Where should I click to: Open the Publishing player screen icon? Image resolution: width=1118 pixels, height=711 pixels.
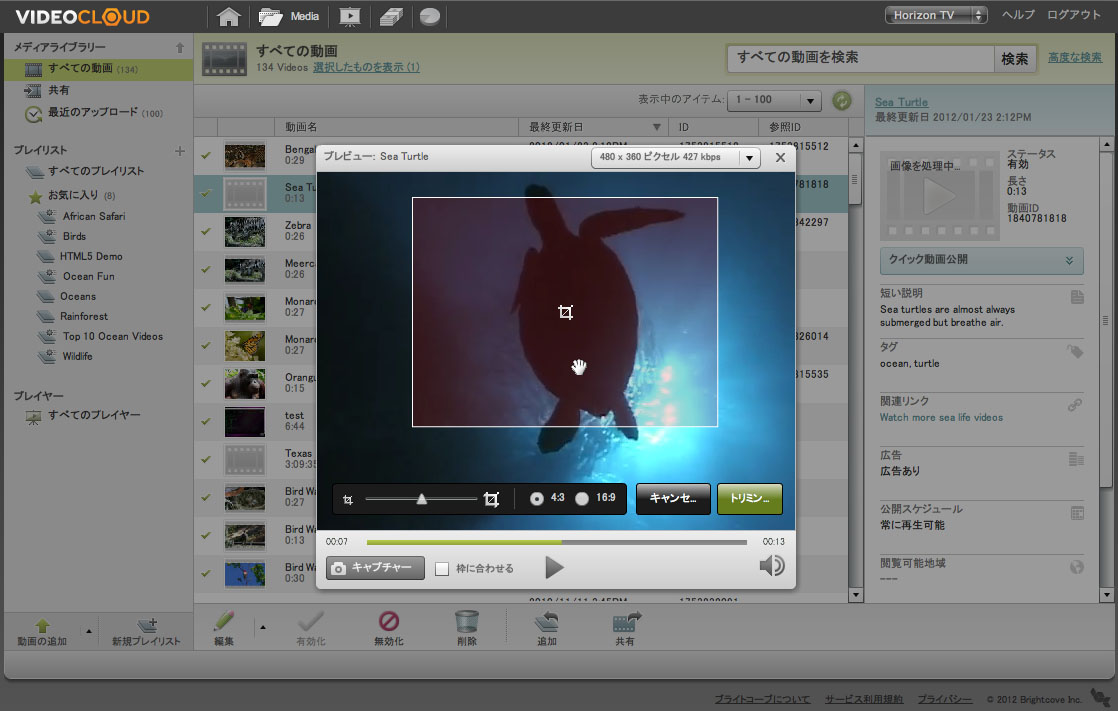click(349, 16)
